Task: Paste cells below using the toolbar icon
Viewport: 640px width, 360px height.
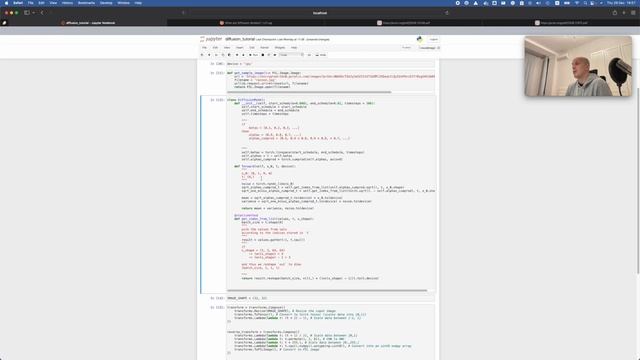Action: tap(229, 55)
